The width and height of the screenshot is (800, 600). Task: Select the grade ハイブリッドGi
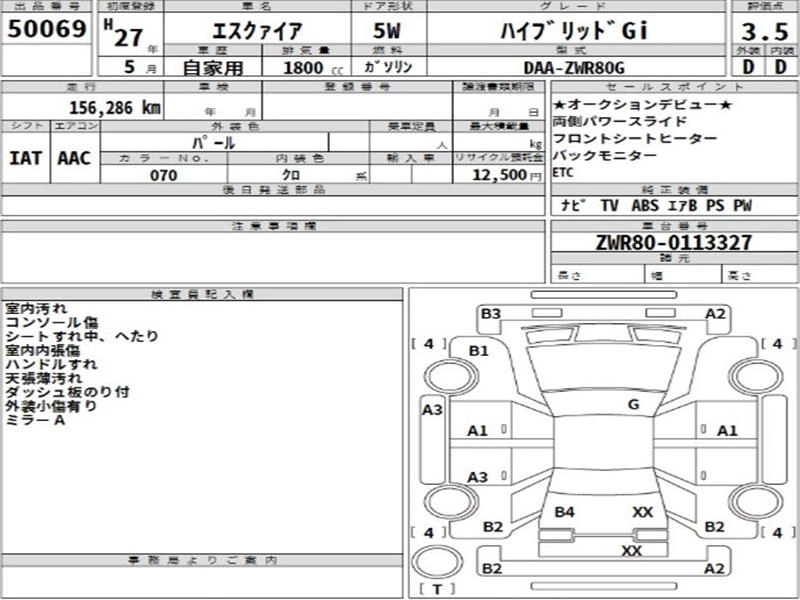(x=574, y=31)
